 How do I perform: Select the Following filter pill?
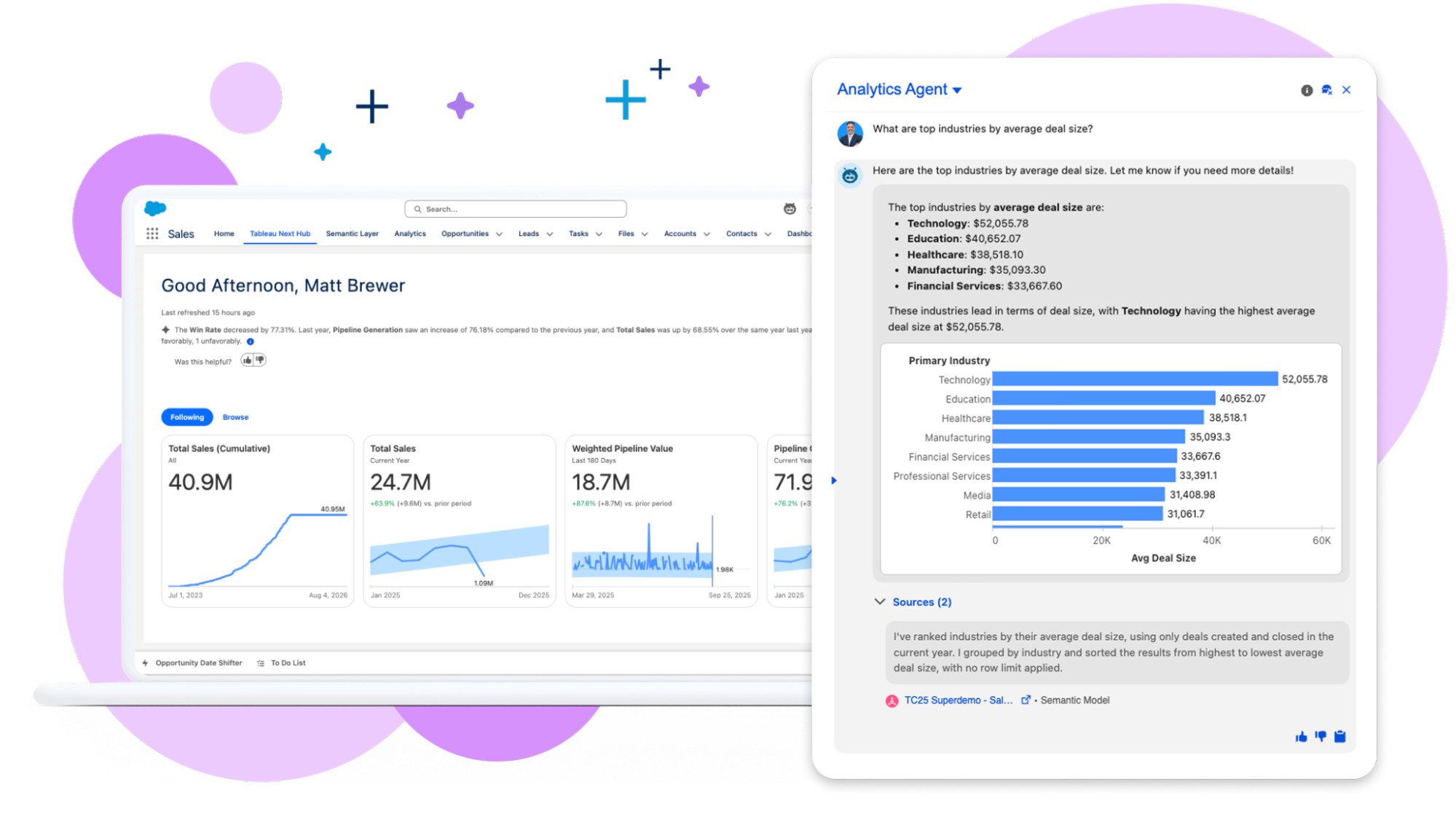click(187, 417)
